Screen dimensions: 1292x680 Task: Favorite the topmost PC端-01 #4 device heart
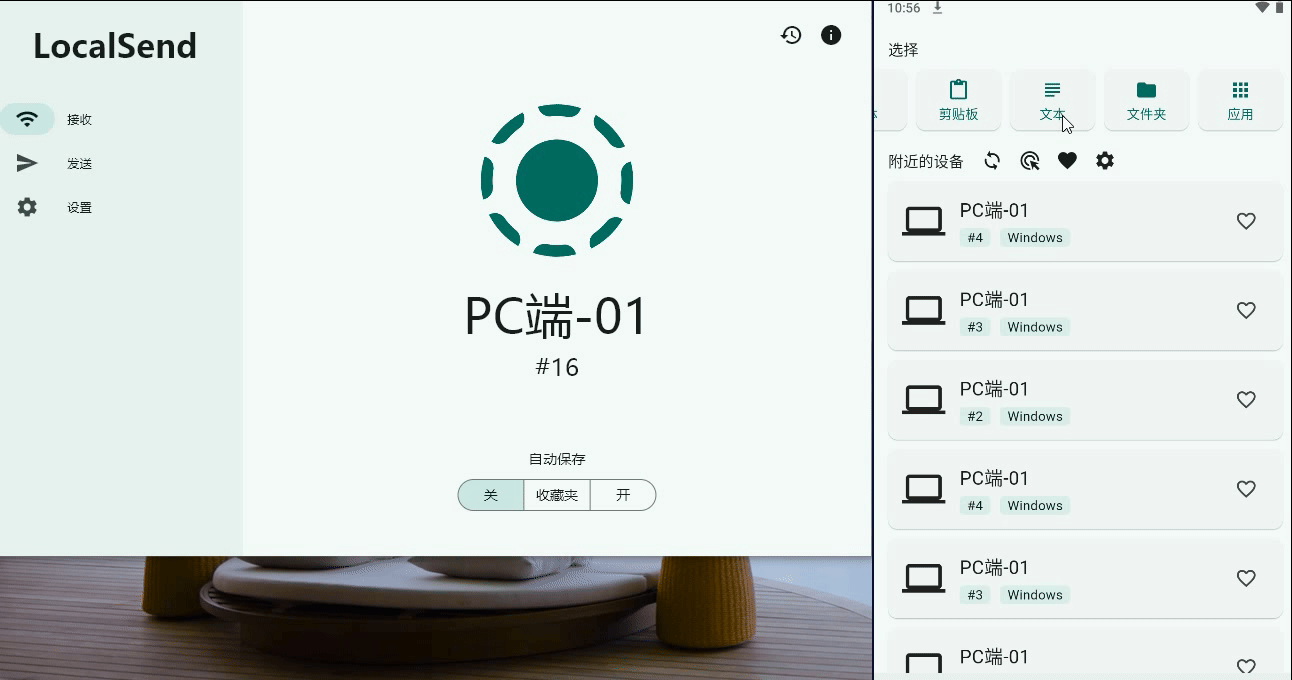tap(1246, 221)
